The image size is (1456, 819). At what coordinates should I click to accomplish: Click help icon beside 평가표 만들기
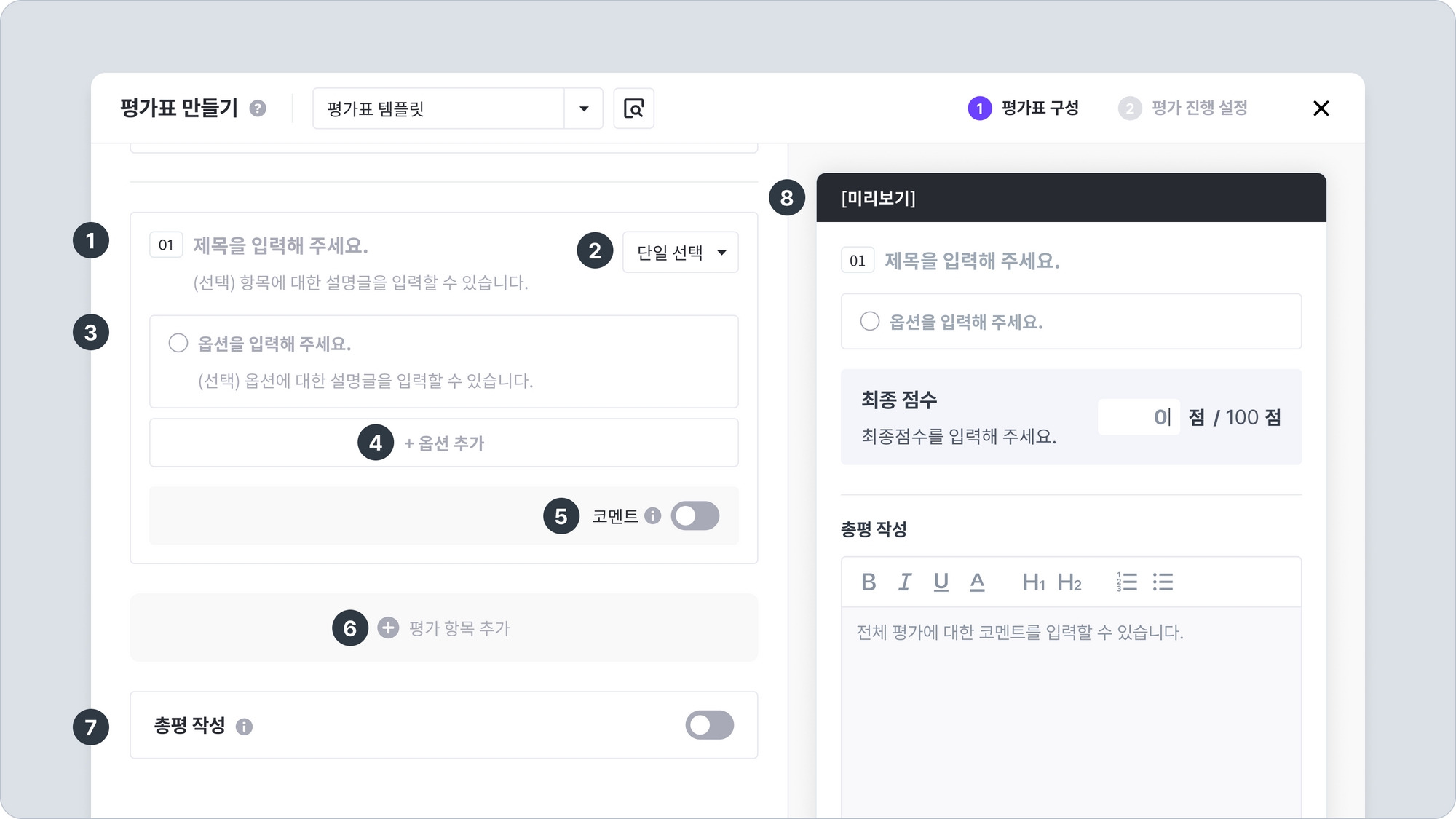[x=258, y=108]
